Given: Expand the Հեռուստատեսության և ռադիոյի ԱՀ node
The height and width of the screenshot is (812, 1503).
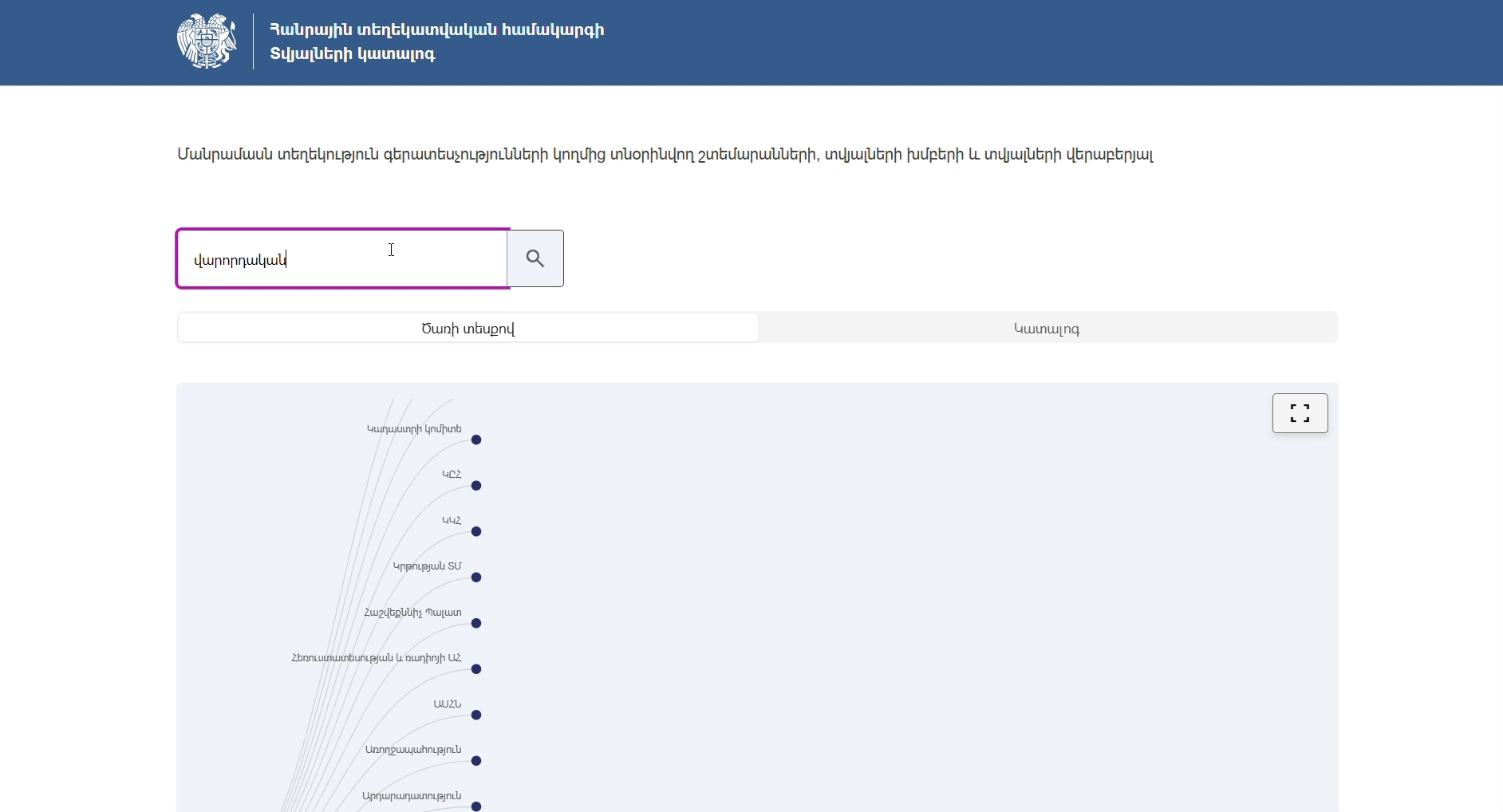Looking at the screenshot, I should point(476,669).
